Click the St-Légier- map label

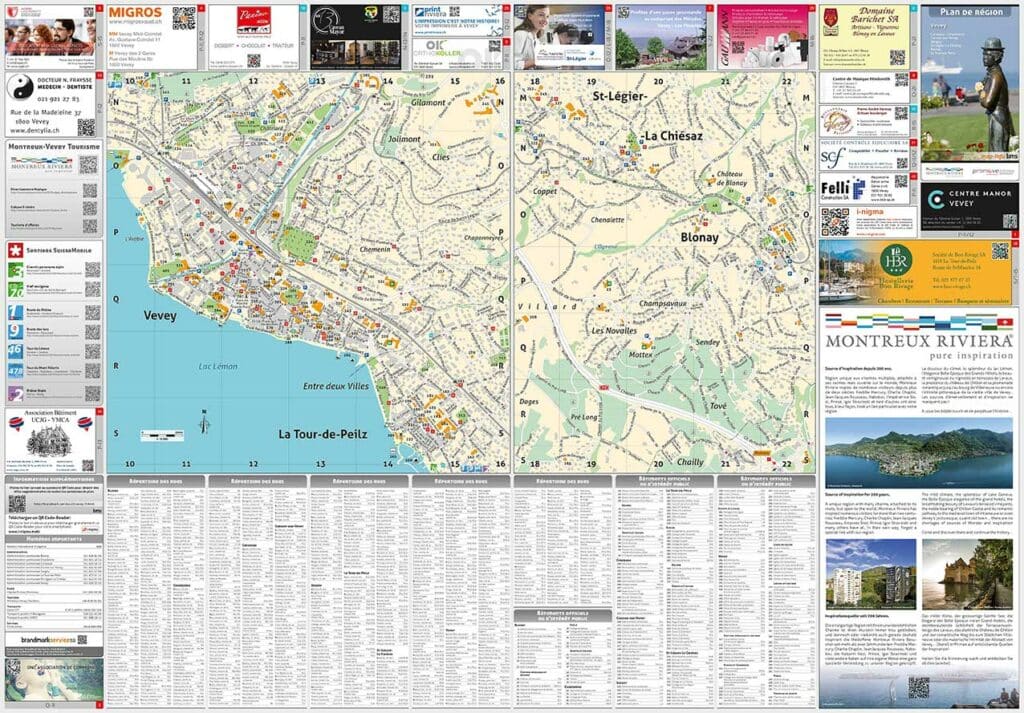[x=620, y=97]
